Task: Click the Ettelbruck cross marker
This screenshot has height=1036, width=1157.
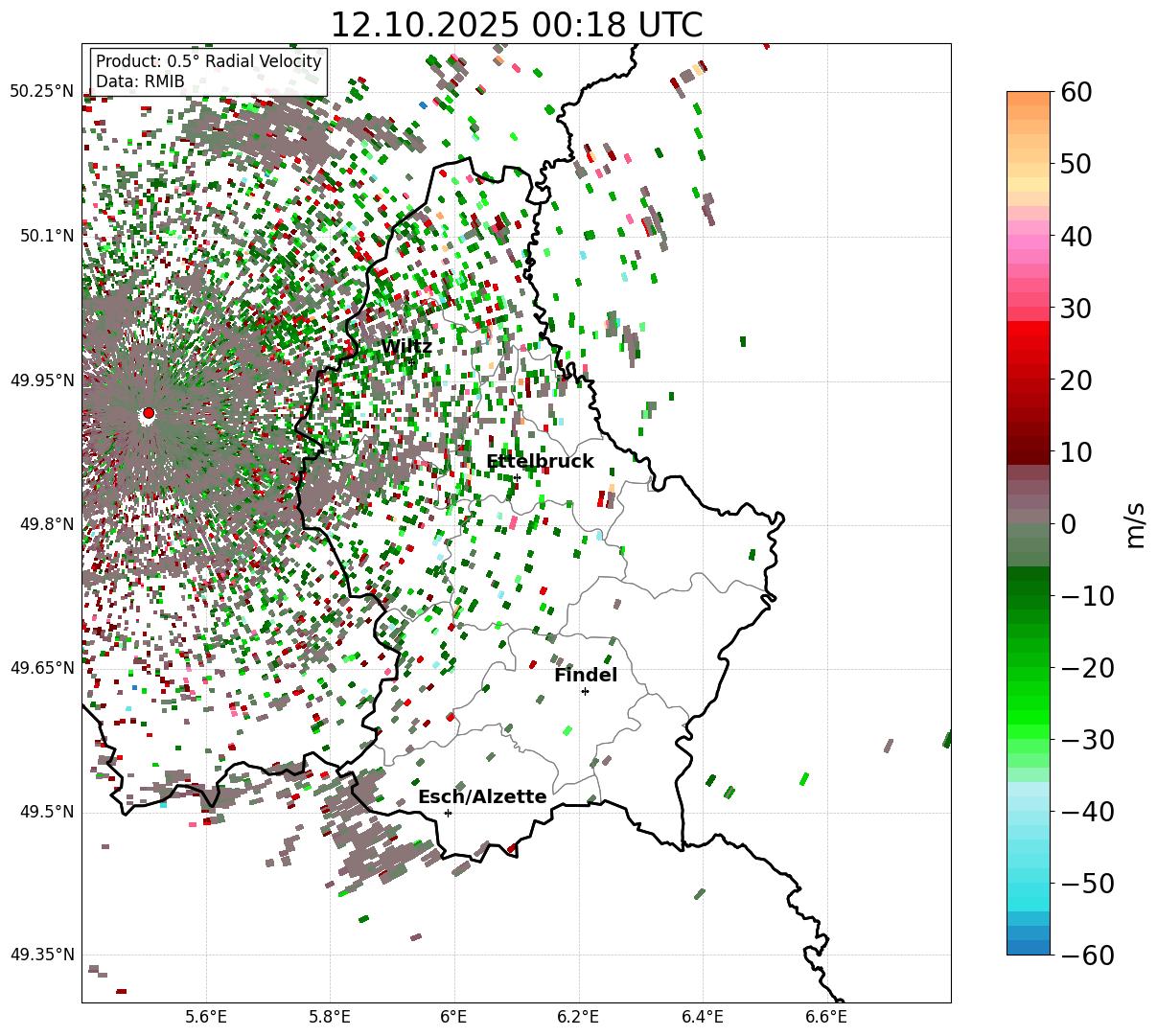Action: (x=517, y=477)
